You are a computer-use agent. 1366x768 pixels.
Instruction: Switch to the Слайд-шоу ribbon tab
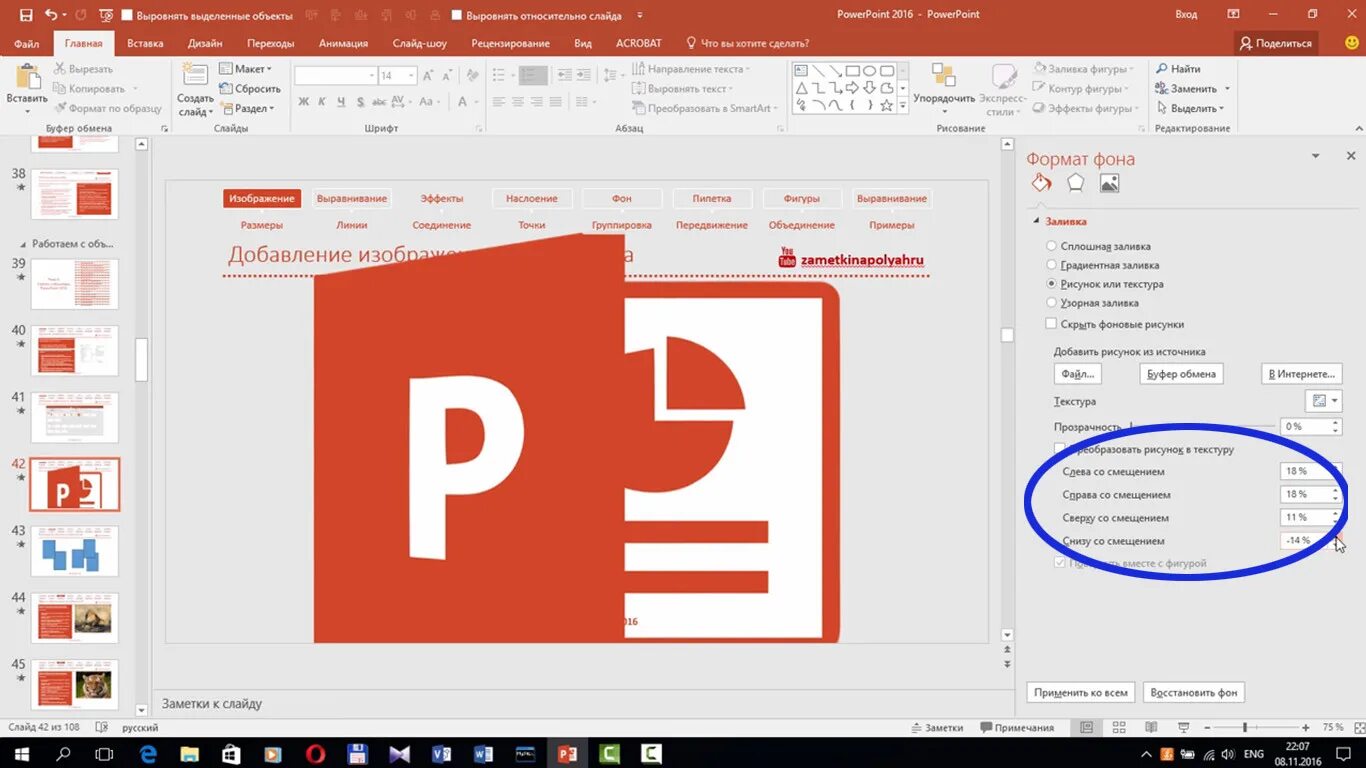pyautogui.click(x=419, y=43)
